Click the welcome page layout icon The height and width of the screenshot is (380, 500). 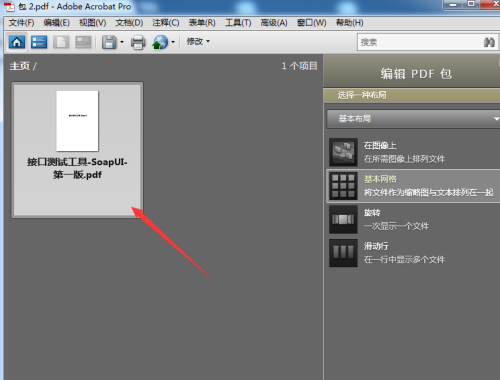pos(83,42)
